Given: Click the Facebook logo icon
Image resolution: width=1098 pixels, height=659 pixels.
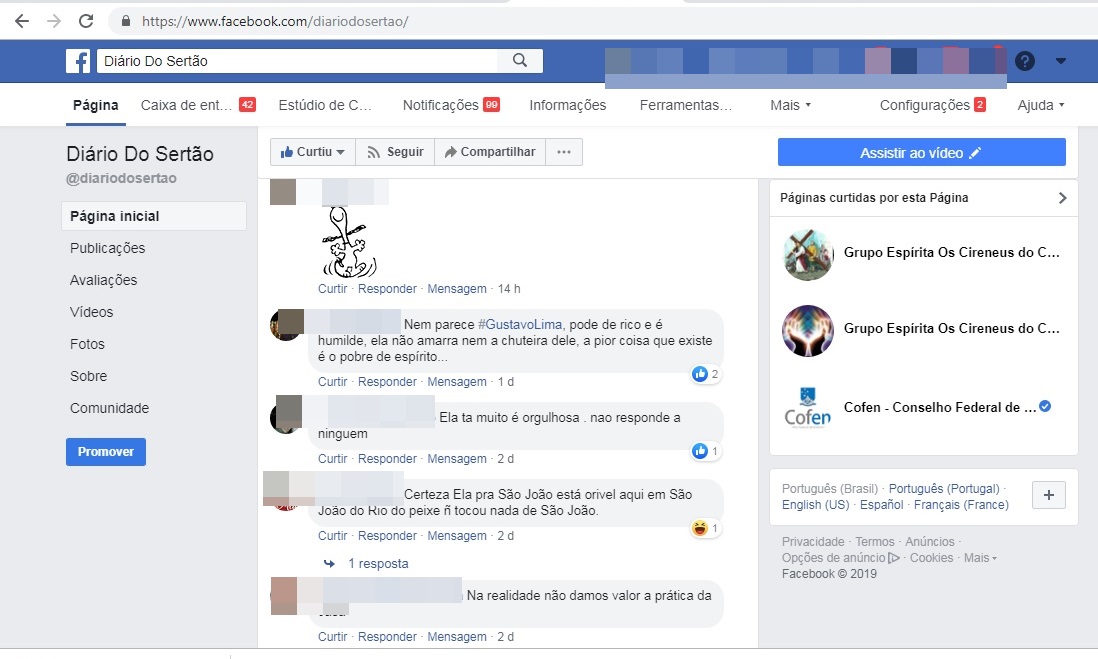Looking at the screenshot, I should [78, 61].
